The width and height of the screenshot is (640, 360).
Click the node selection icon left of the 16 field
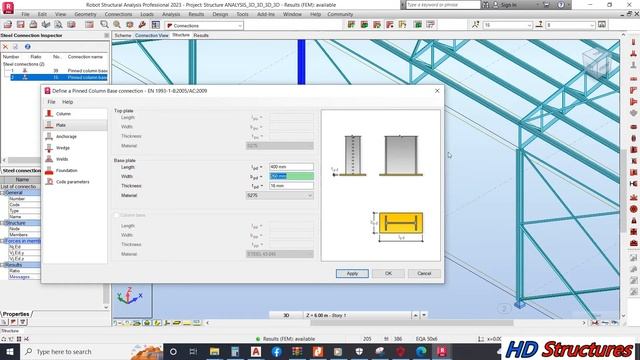(476, 25)
